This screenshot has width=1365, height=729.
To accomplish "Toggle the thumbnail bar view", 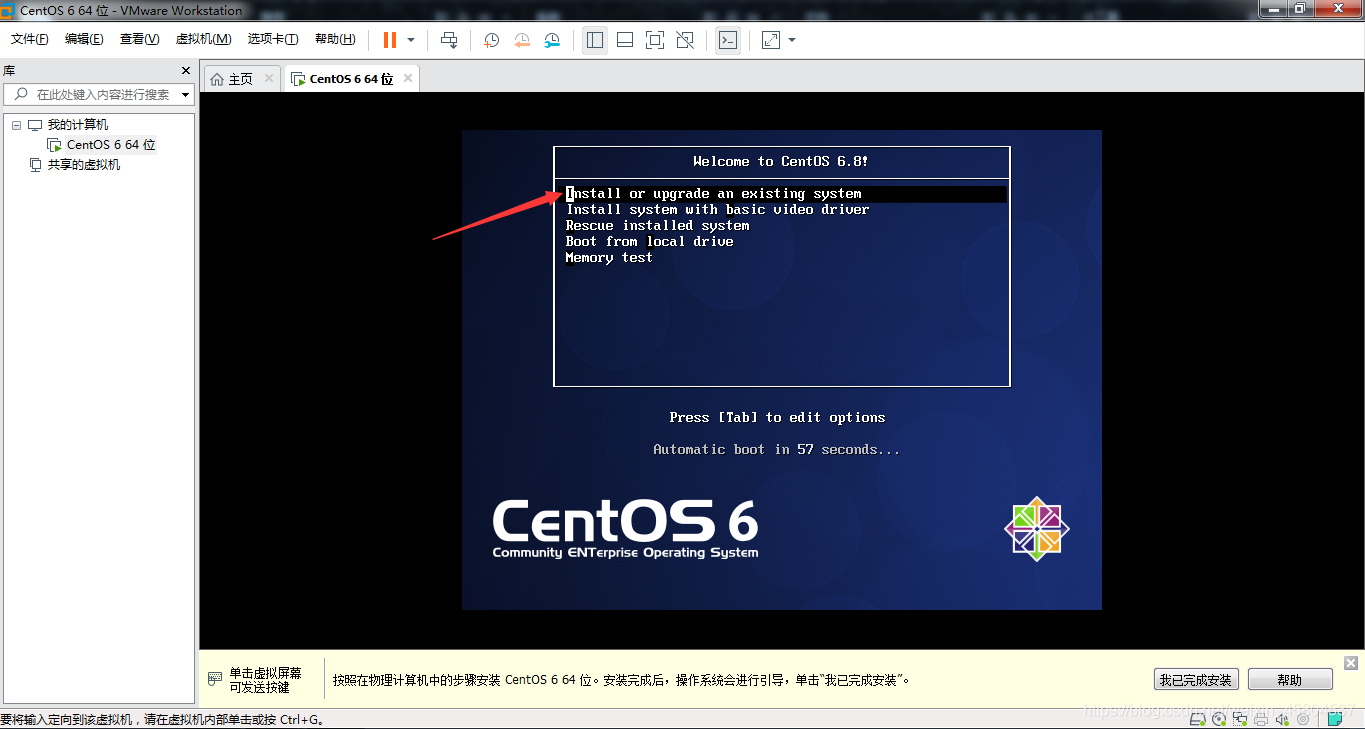I will [x=625, y=40].
